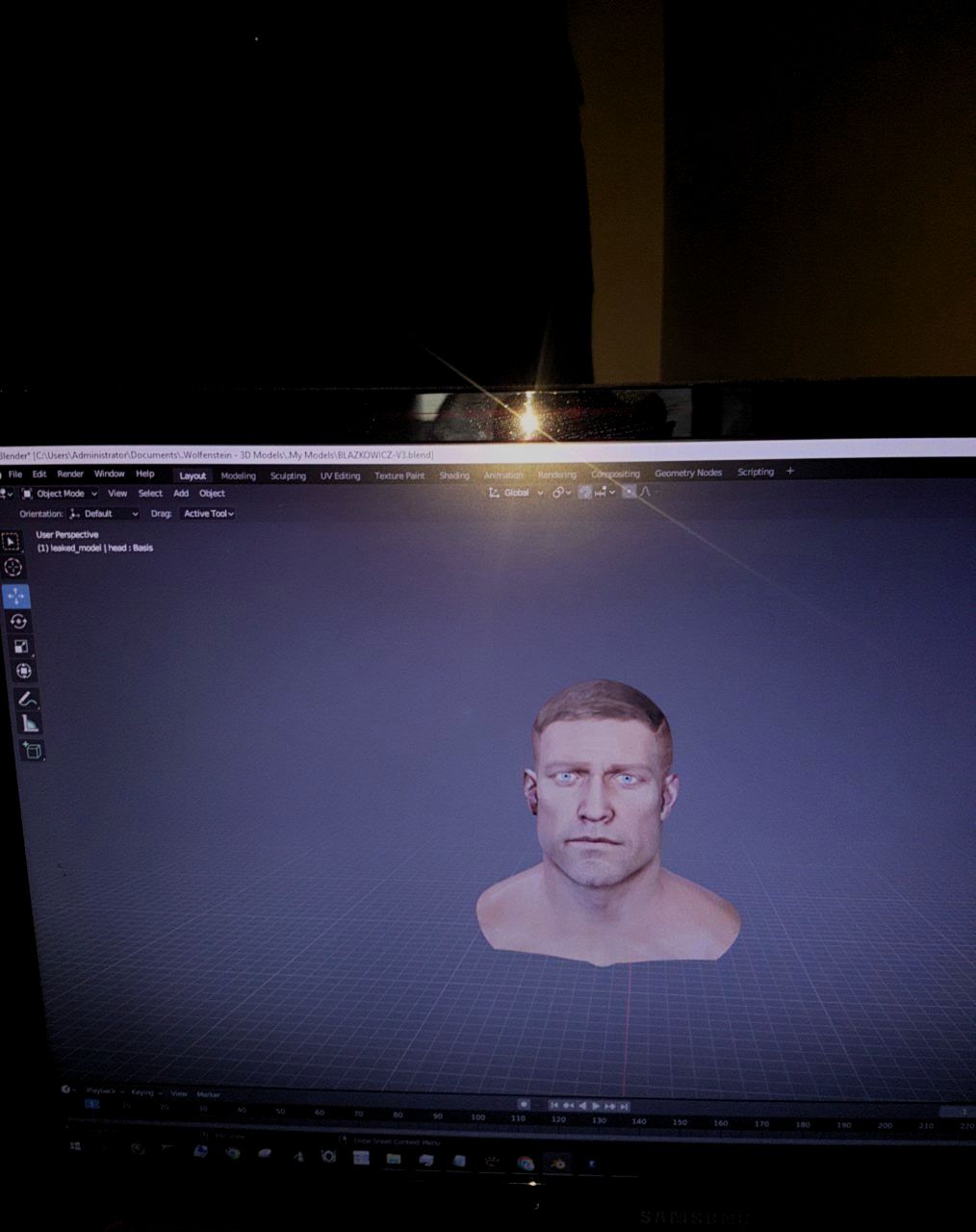Open the Edit menu
The image size is (976, 1232).
pos(39,475)
